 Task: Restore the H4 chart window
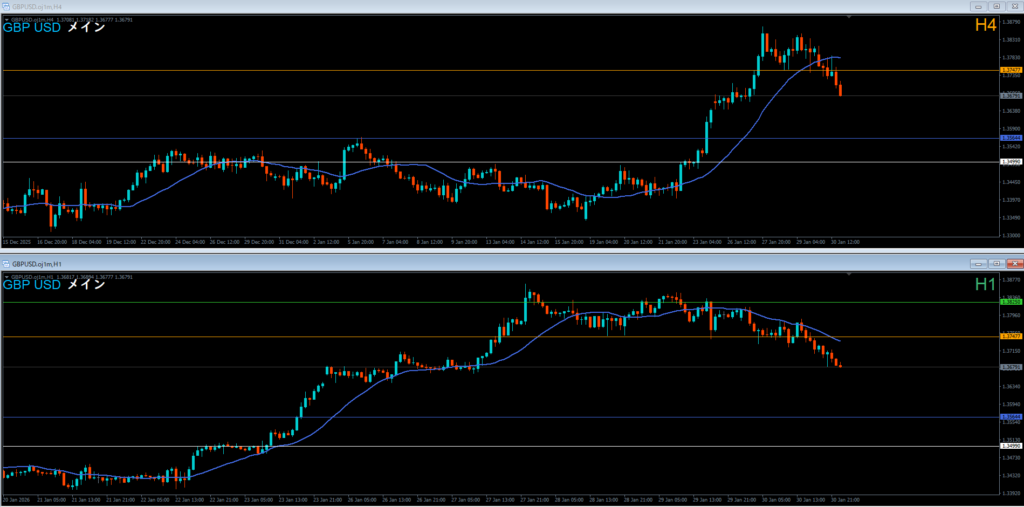(x=996, y=6)
